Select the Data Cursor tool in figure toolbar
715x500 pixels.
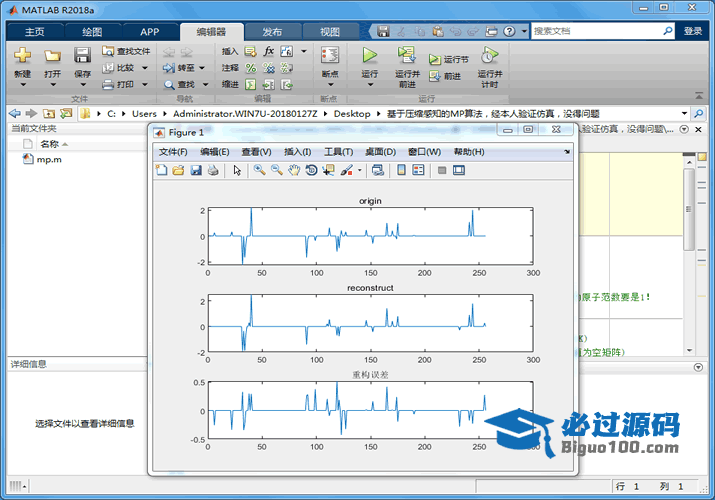(x=328, y=170)
